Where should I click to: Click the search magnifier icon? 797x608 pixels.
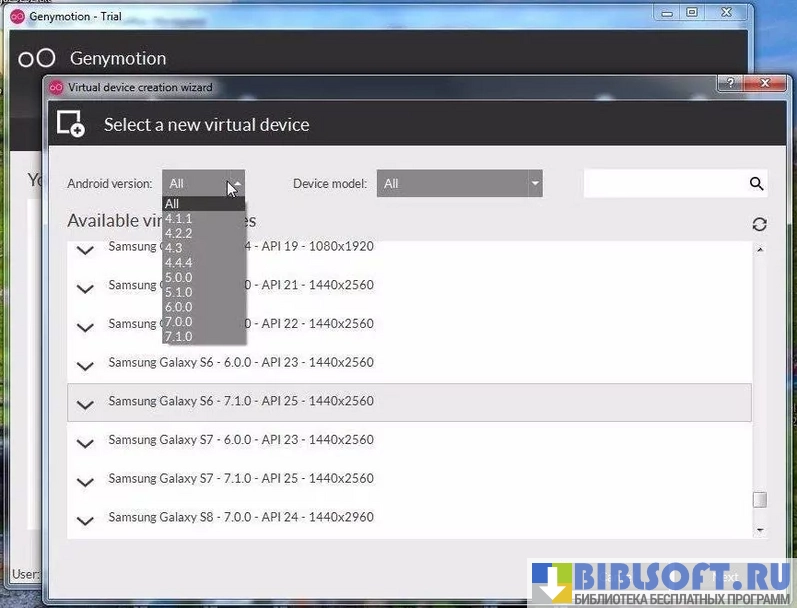pyautogui.click(x=756, y=183)
